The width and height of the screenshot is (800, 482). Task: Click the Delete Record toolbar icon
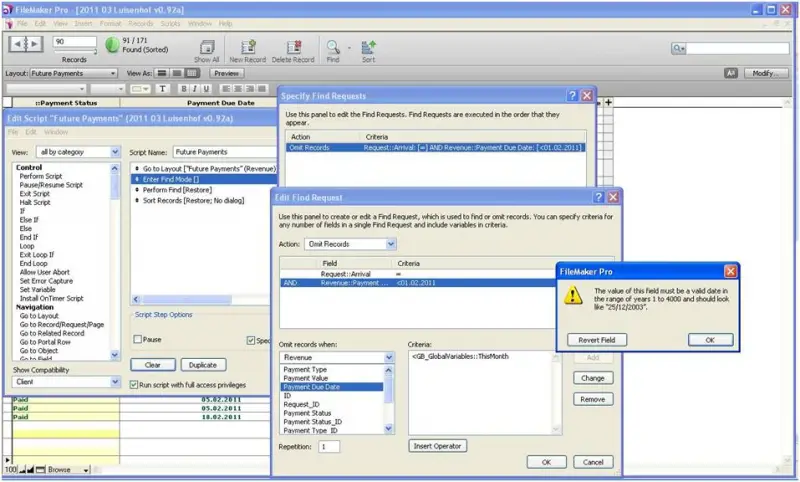(293, 47)
